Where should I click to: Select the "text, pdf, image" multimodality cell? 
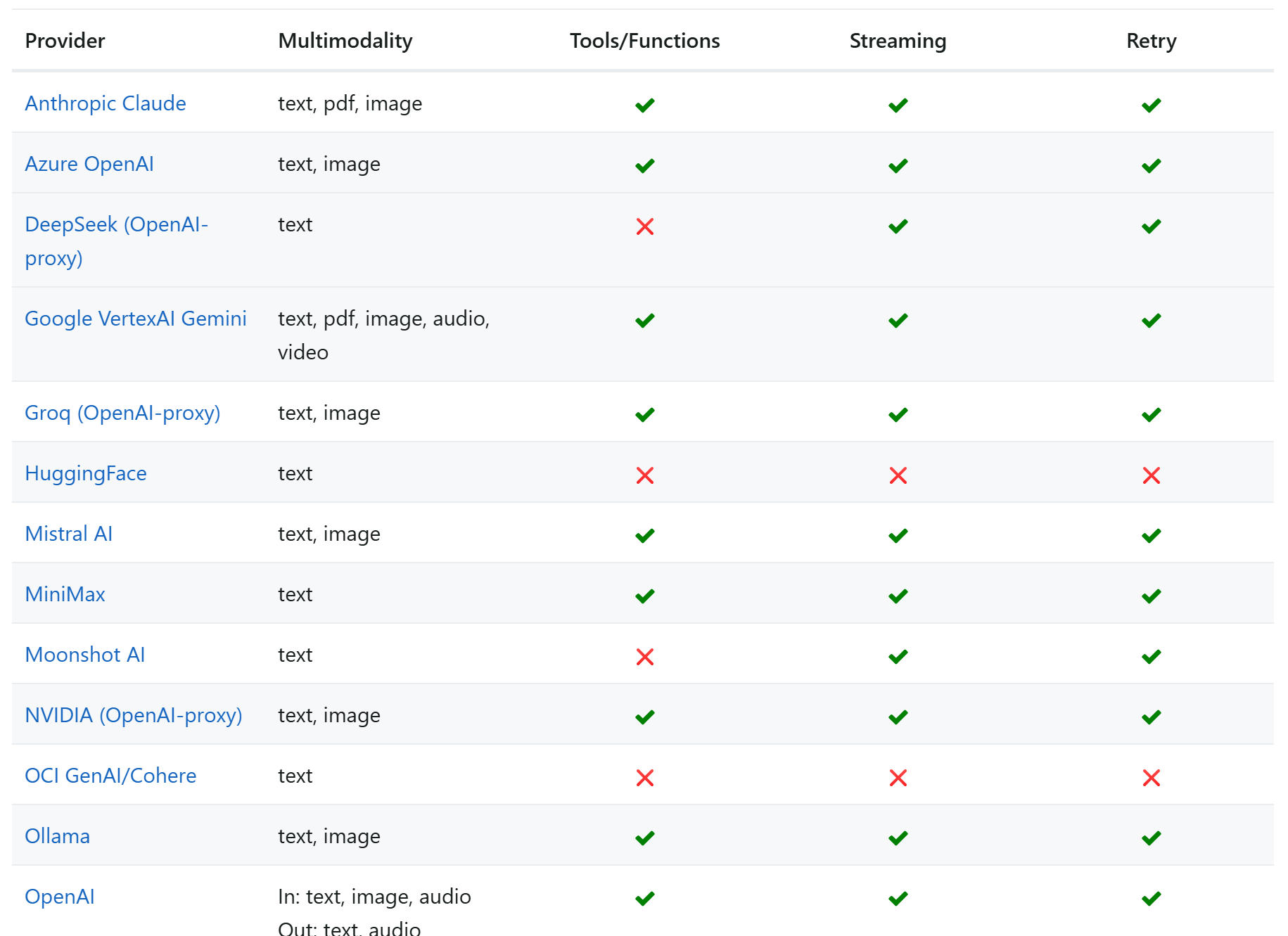click(350, 103)
